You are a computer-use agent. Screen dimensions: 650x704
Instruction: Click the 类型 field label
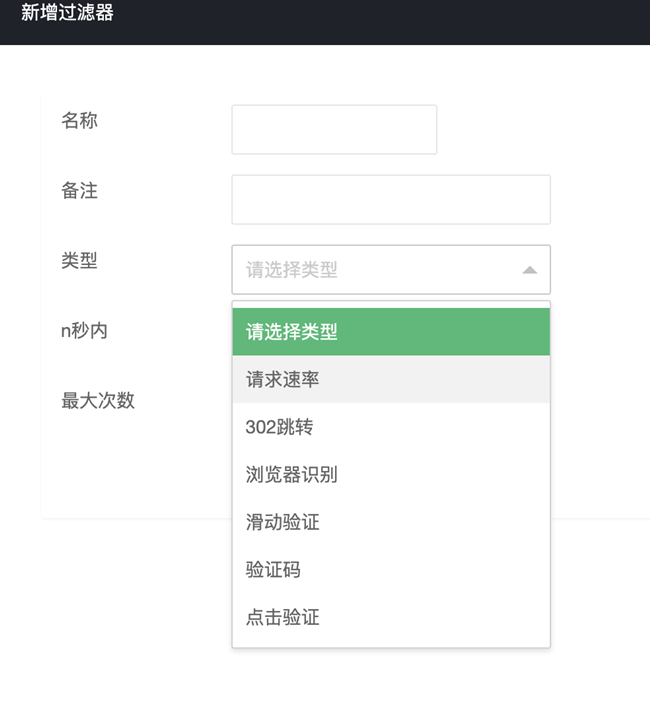click(x=80, y=261)
